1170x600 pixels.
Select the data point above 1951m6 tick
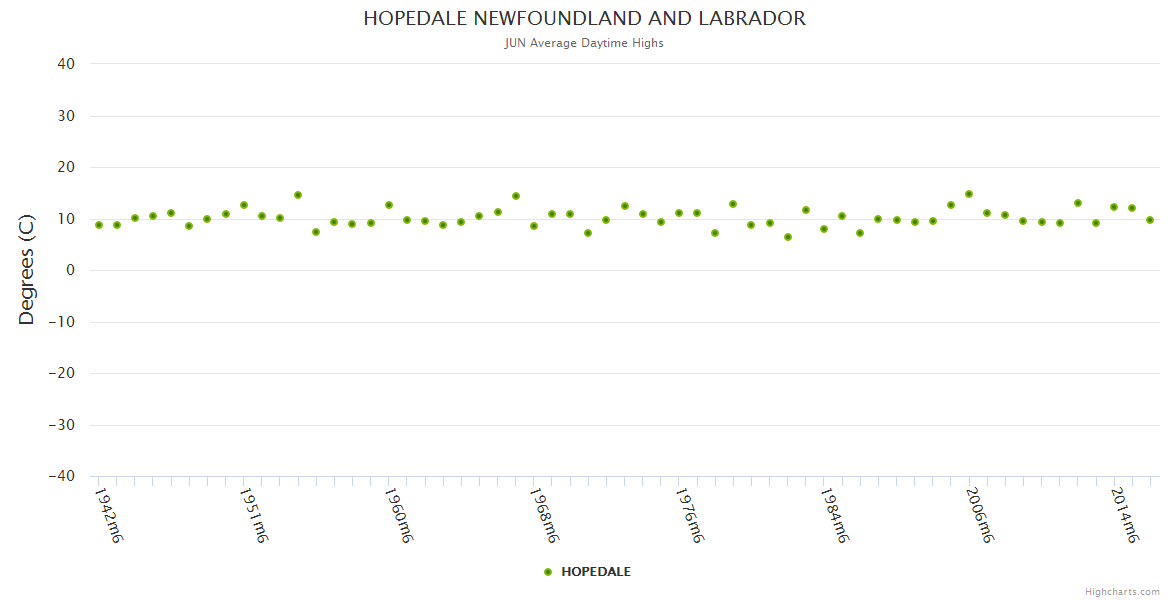coord(243,205)
